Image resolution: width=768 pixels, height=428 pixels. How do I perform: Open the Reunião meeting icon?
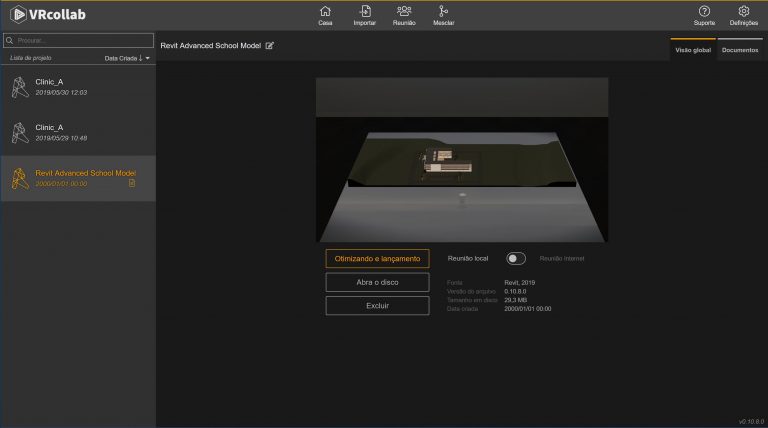pyautogui.click(x=404, y=11)
